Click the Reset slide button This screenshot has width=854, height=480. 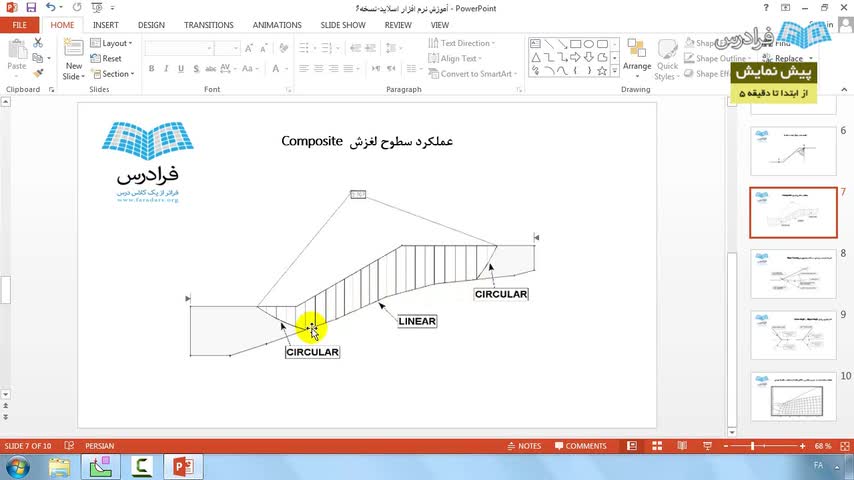tap(106, 58)
